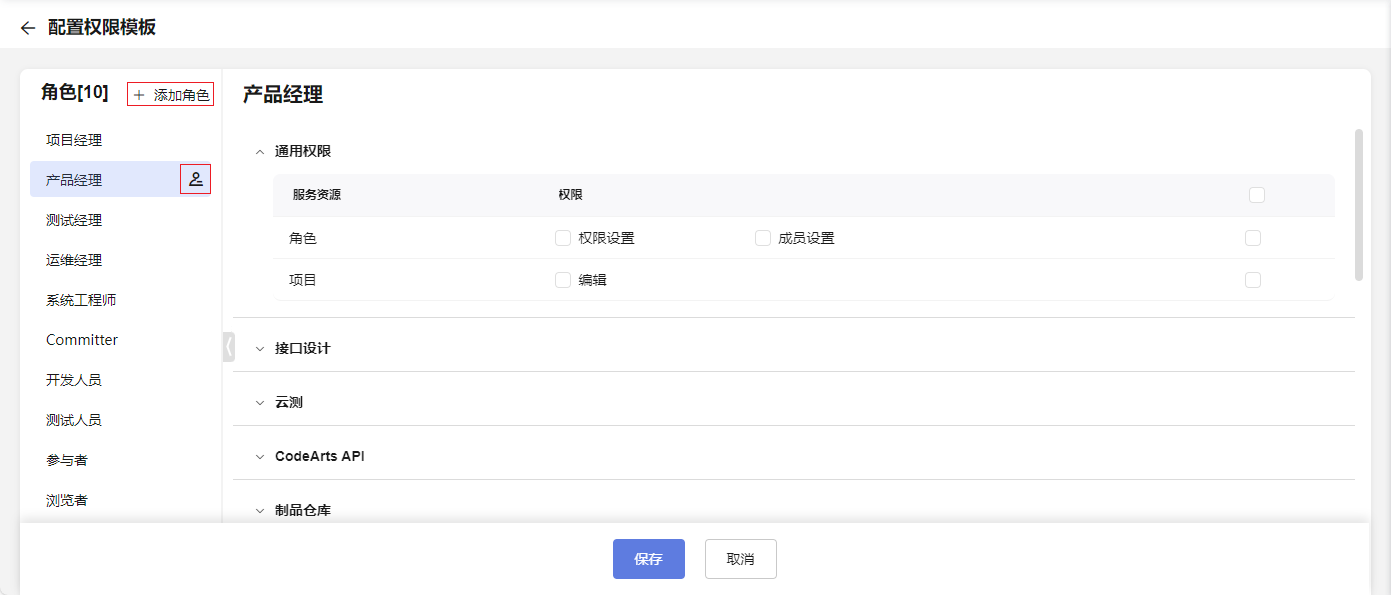Click the 保存 button
Screen dimensions: 1391x595
(x=648, y=559)
